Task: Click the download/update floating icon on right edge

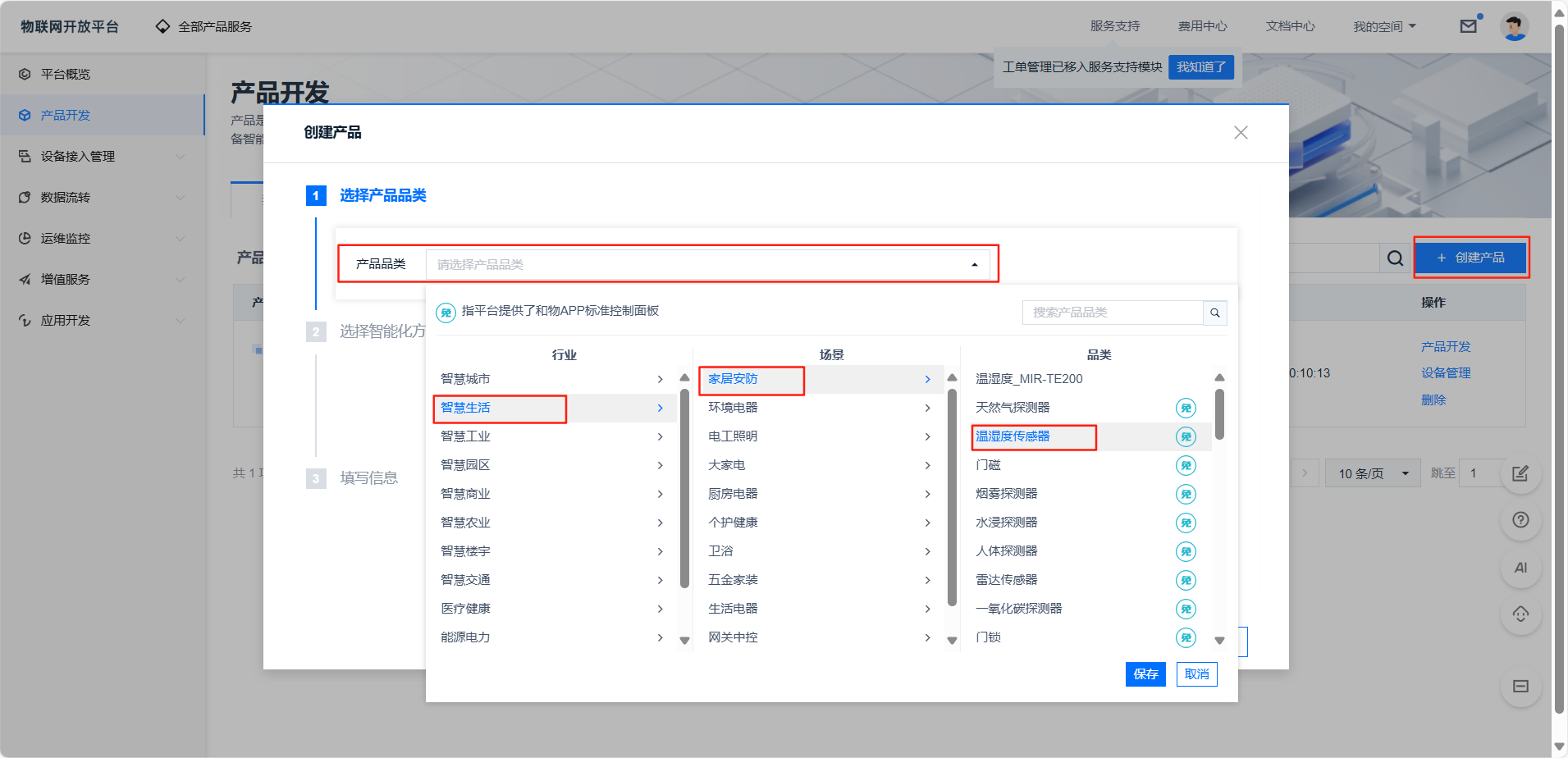Action: click(1520, 614)
